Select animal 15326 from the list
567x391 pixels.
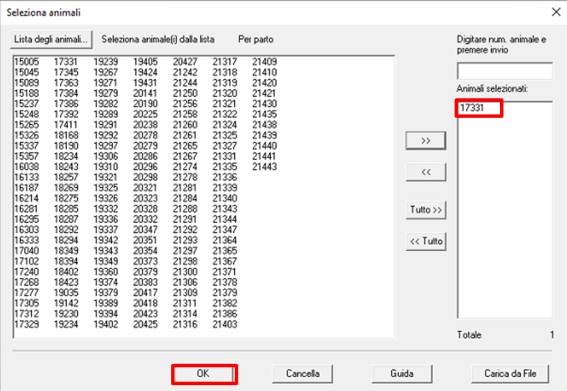(x=26, y=135)
